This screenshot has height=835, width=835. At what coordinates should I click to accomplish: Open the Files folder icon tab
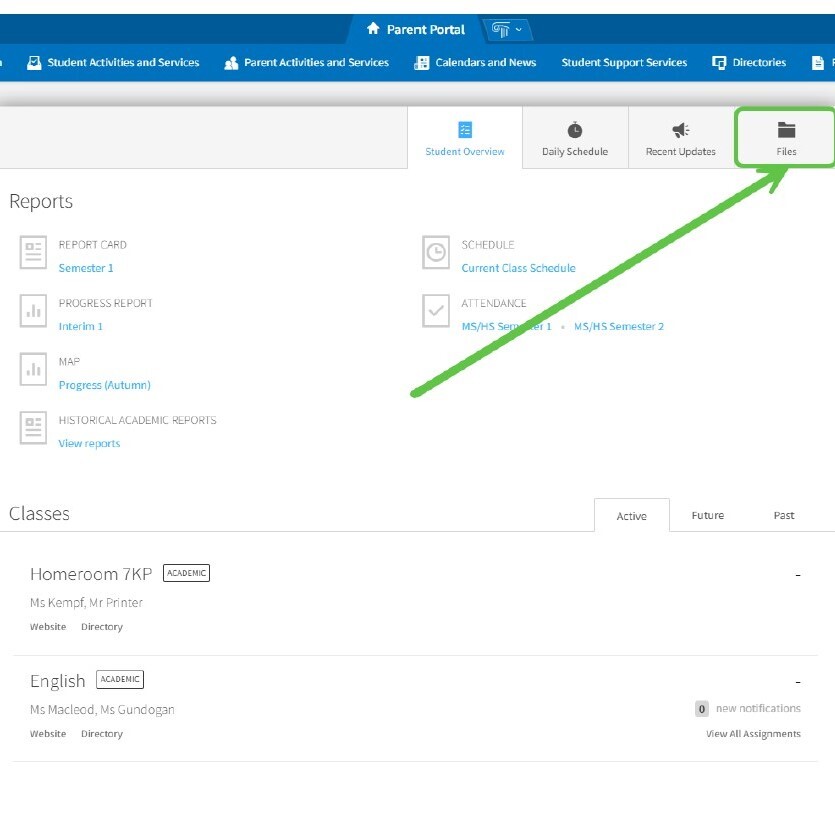(x=786, y=131)
